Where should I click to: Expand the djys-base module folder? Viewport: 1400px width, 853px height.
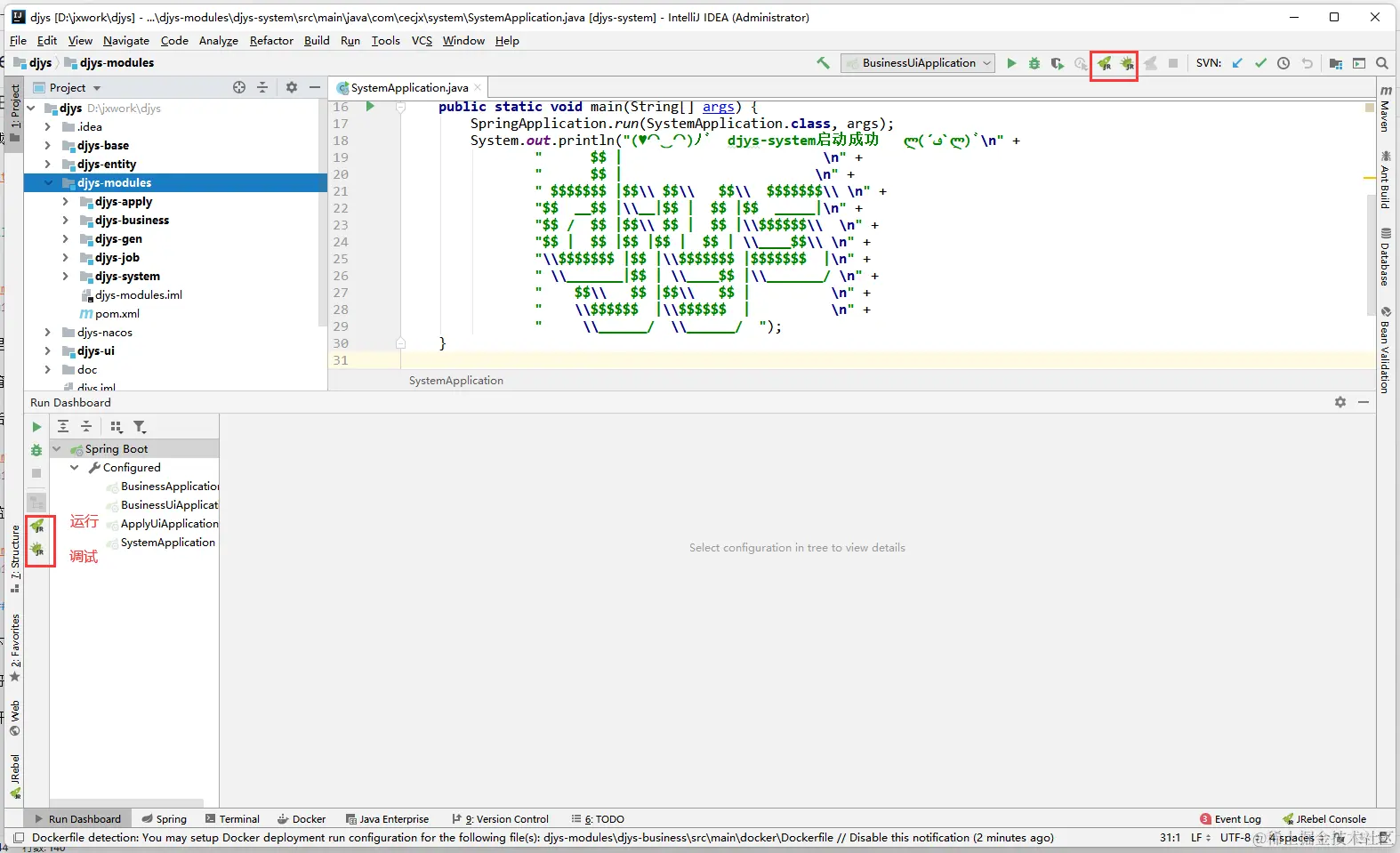pos(48,146)
